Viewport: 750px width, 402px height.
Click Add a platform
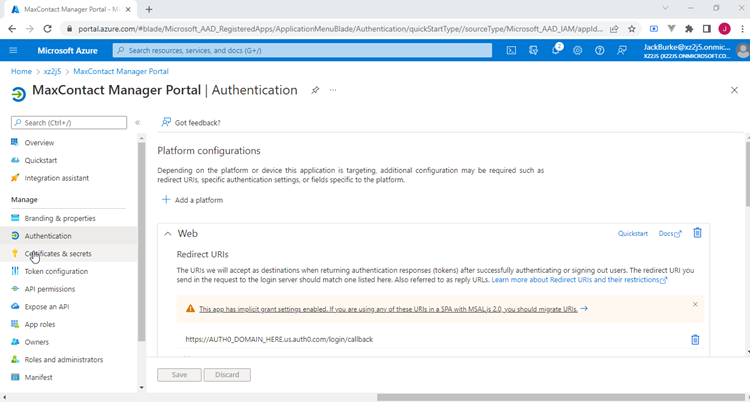pyautogui.click(x=192, y=200)
